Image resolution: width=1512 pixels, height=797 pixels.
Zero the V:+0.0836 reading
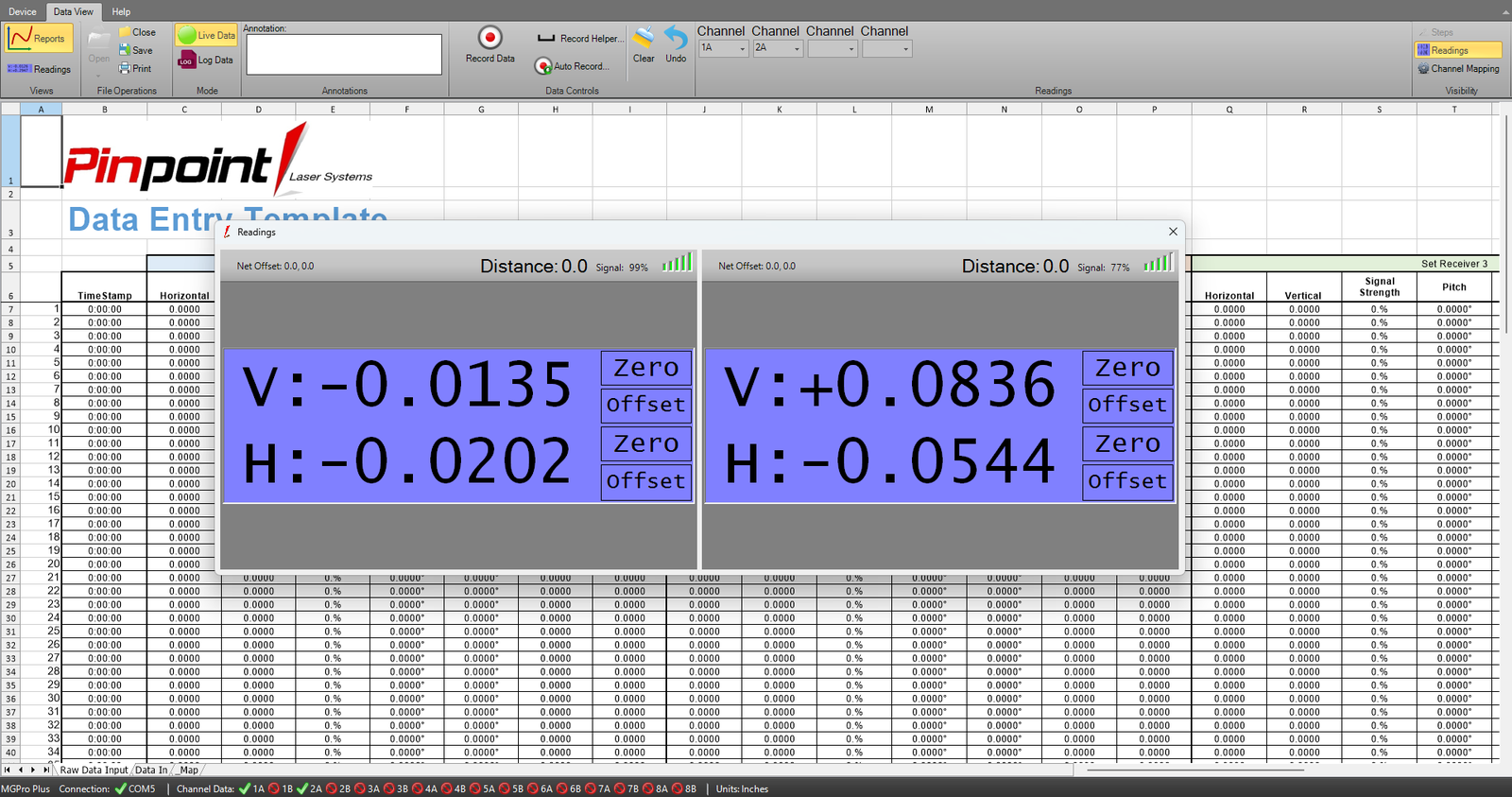(x=1127, y=368)
